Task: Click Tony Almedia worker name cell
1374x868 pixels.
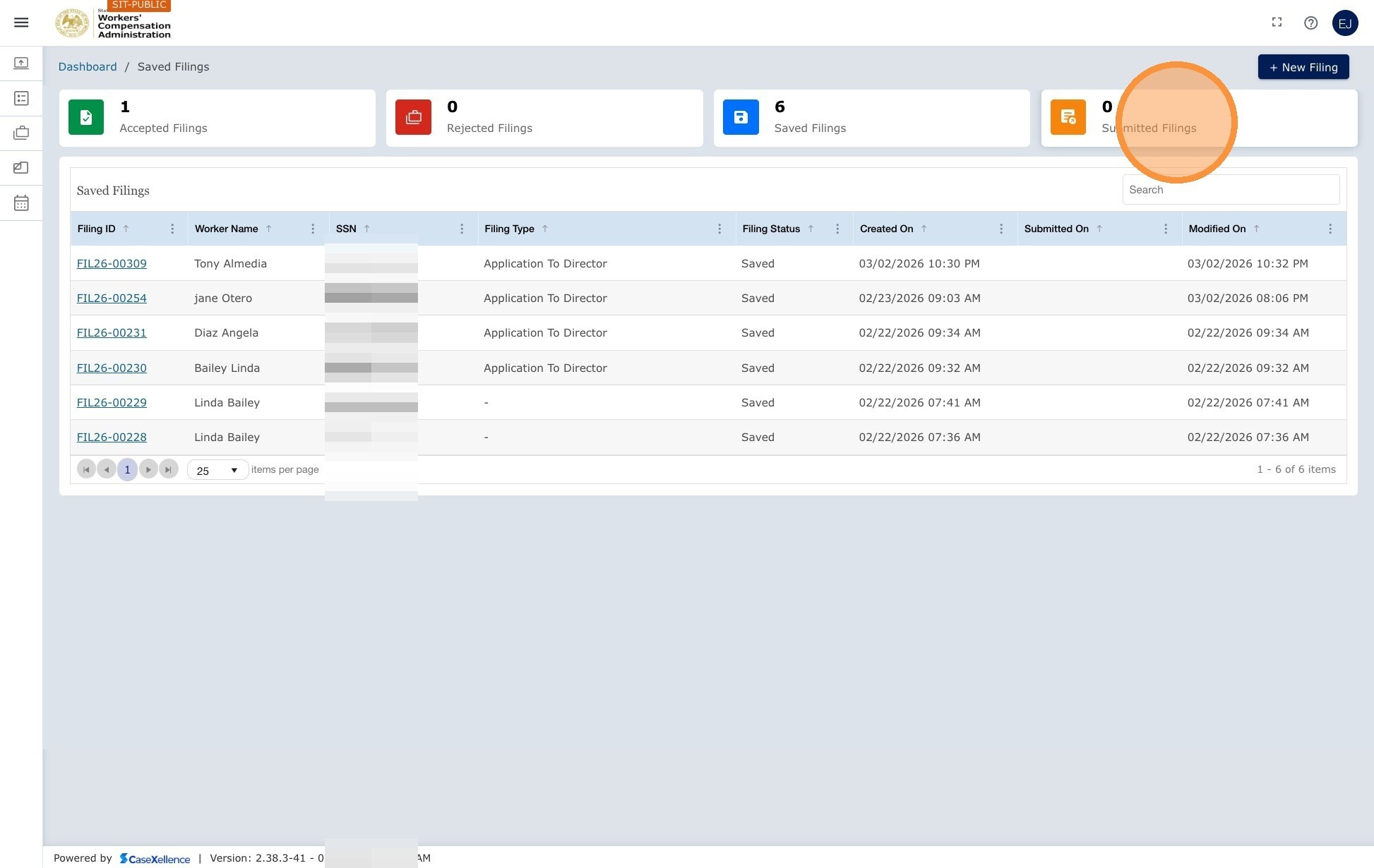Action: click(x=230, y=263)
